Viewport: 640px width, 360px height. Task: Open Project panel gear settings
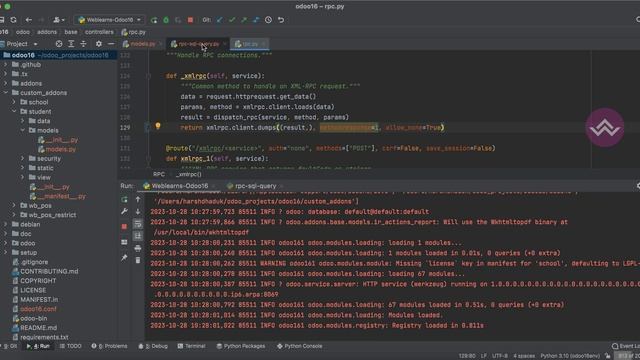click(99, 44)
